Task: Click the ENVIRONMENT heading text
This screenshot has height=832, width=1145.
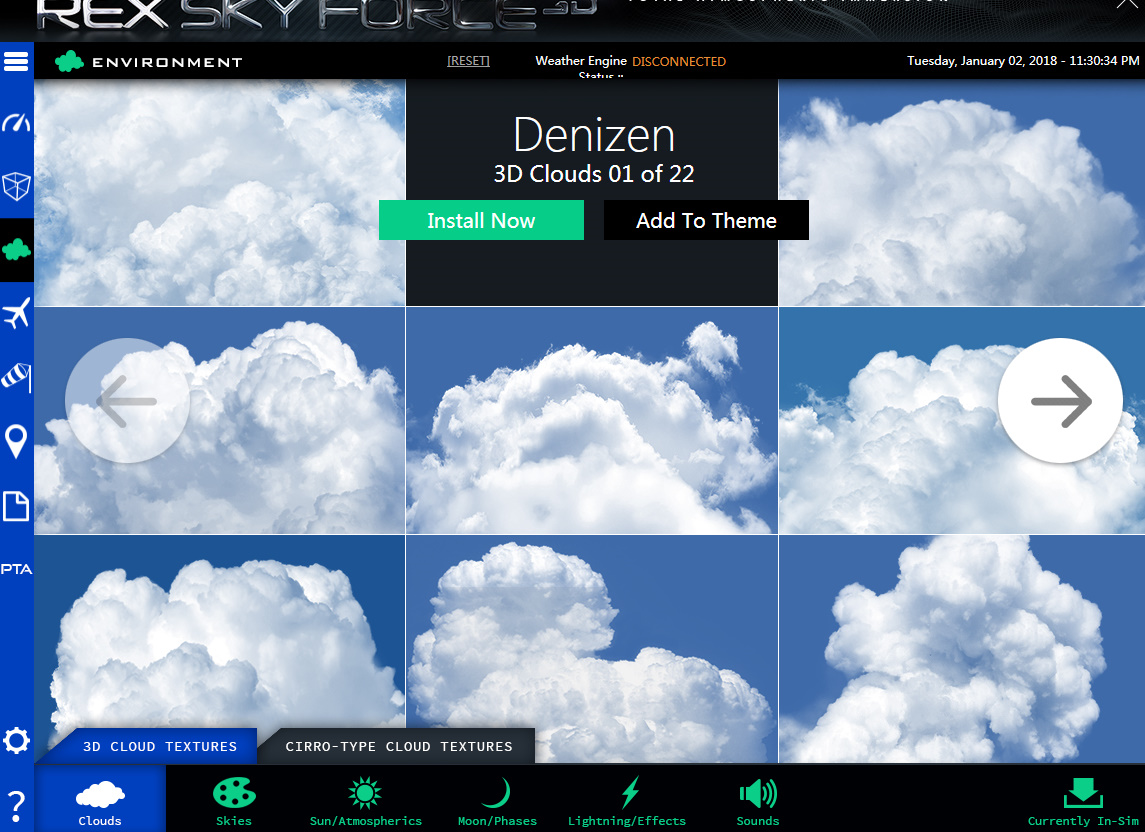Action: (167, 62)
